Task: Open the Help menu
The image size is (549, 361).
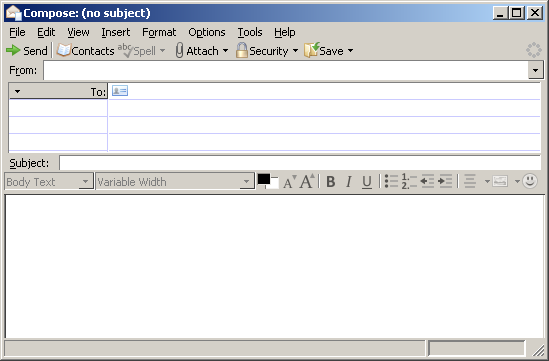Action: click(x=285, y=32)
